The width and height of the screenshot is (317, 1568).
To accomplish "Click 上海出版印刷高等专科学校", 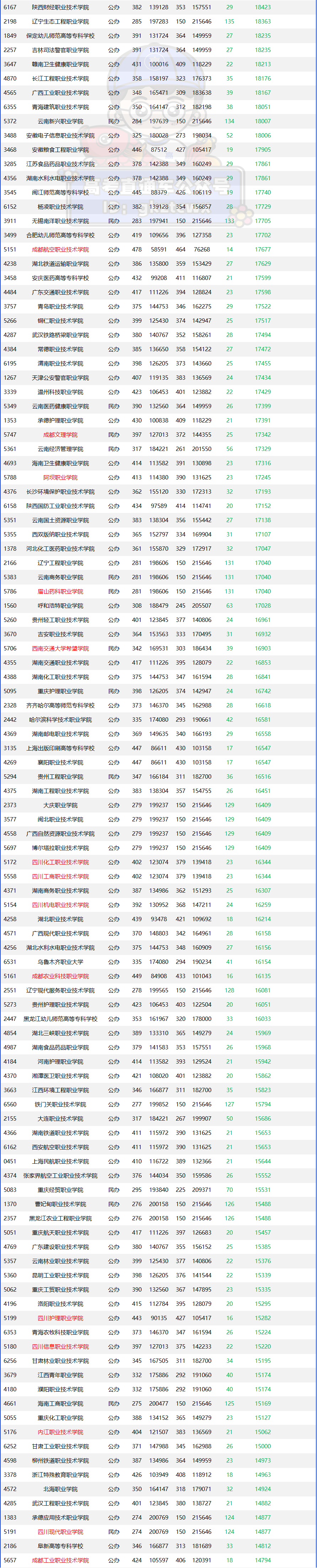I will tap(60, 748).
